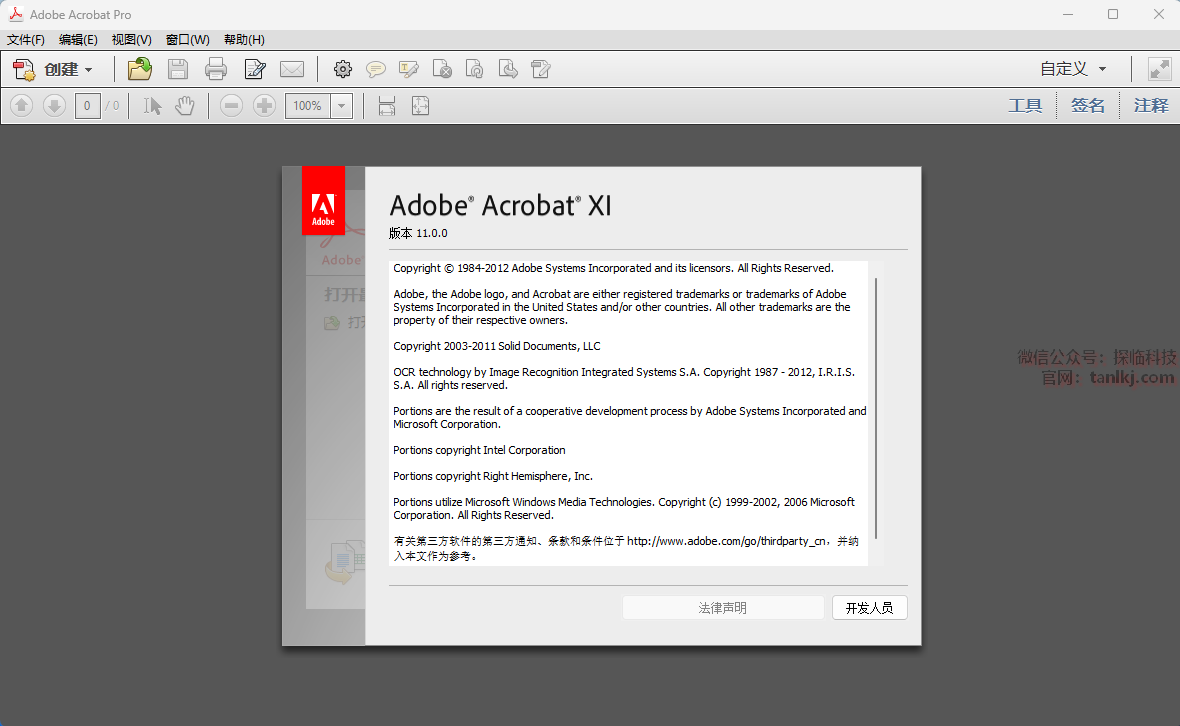
Task: Open the 注释 (Comment) panel
Action: [1151, 105]
